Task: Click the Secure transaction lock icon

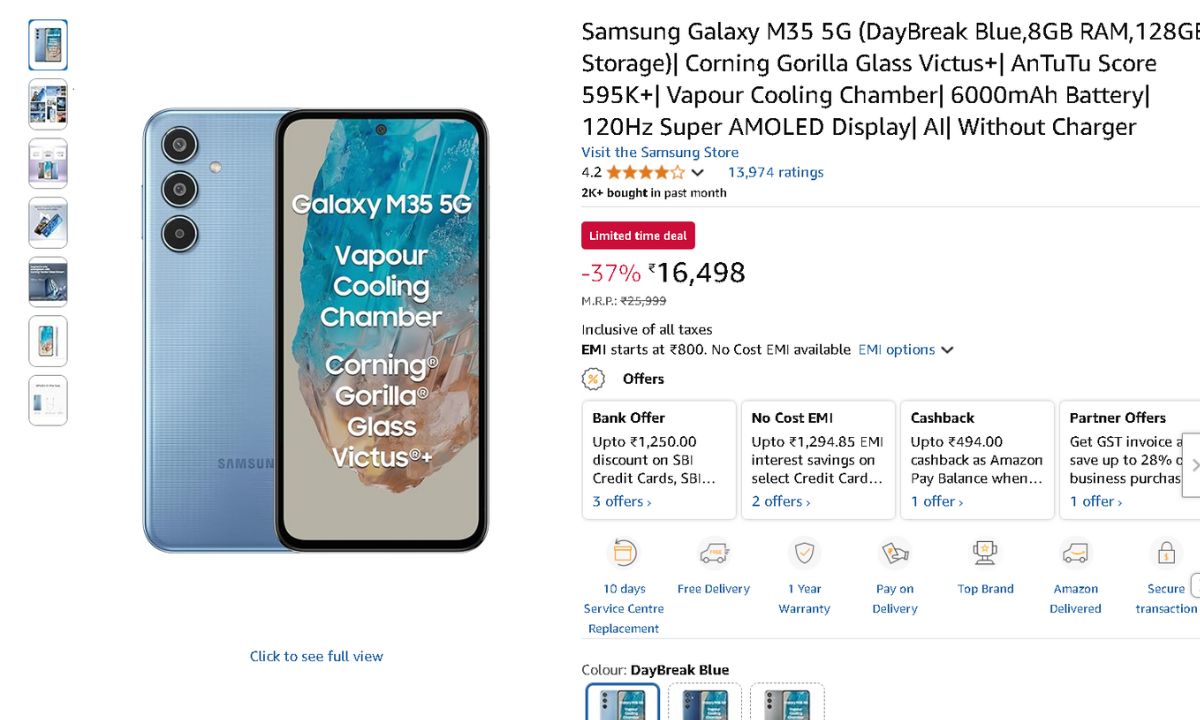Action: (1165, 553)
